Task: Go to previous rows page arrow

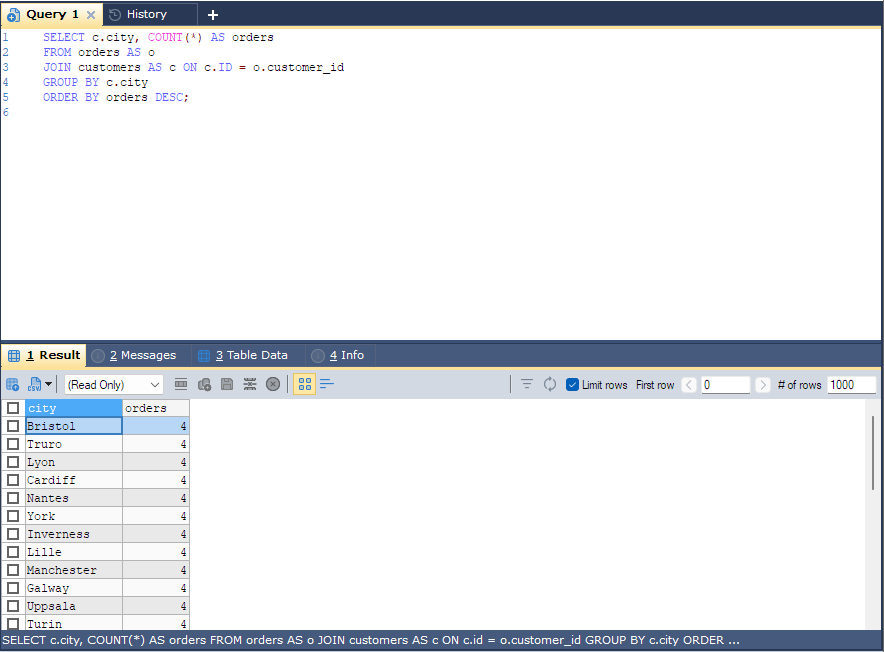Action: coord(689,385)
